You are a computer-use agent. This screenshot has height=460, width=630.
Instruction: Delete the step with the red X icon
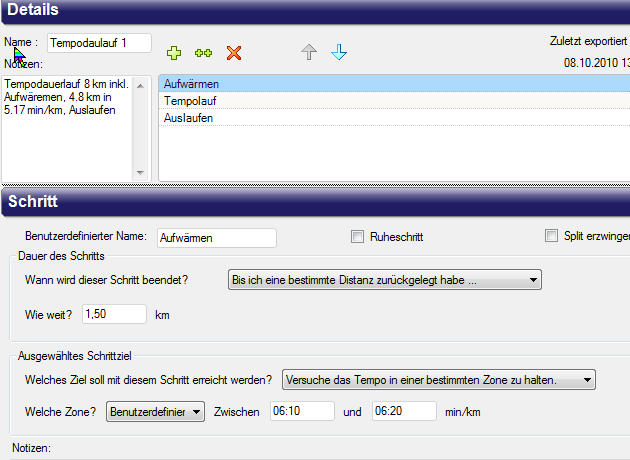(234, 53)
